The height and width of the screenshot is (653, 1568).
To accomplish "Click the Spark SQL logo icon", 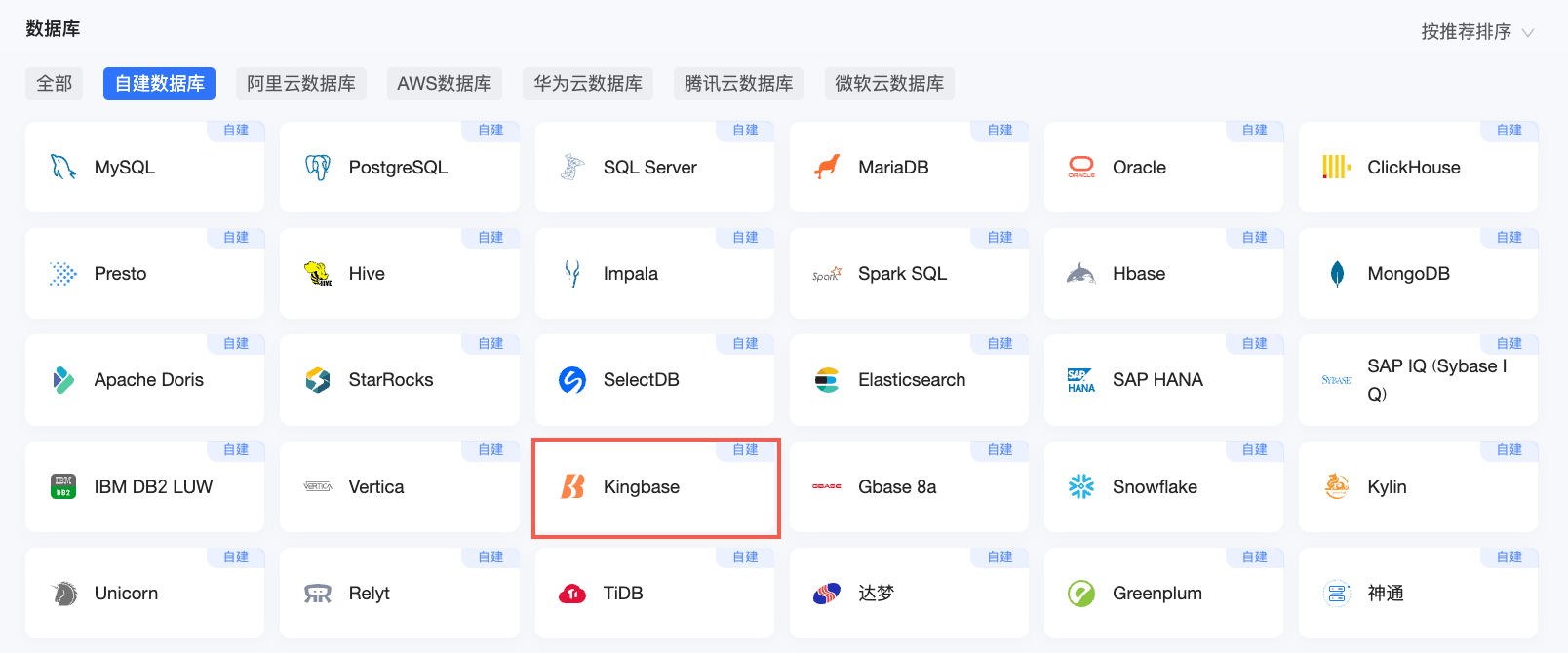I will [827, 274].
